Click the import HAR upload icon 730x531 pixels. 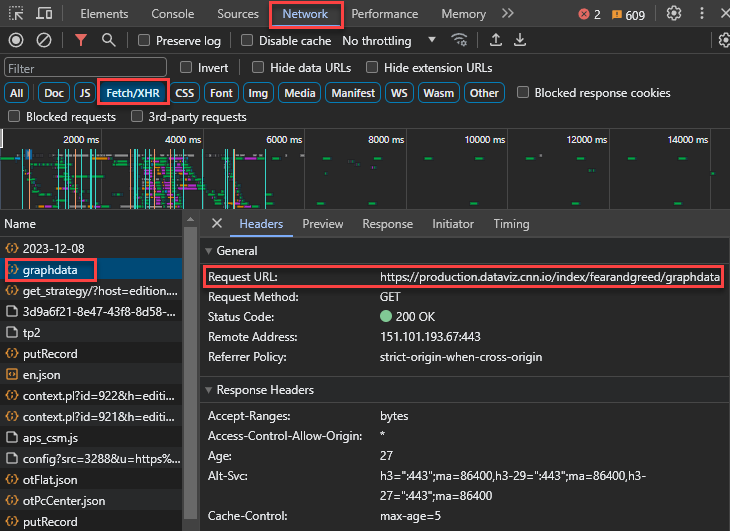tap(495, 41)
